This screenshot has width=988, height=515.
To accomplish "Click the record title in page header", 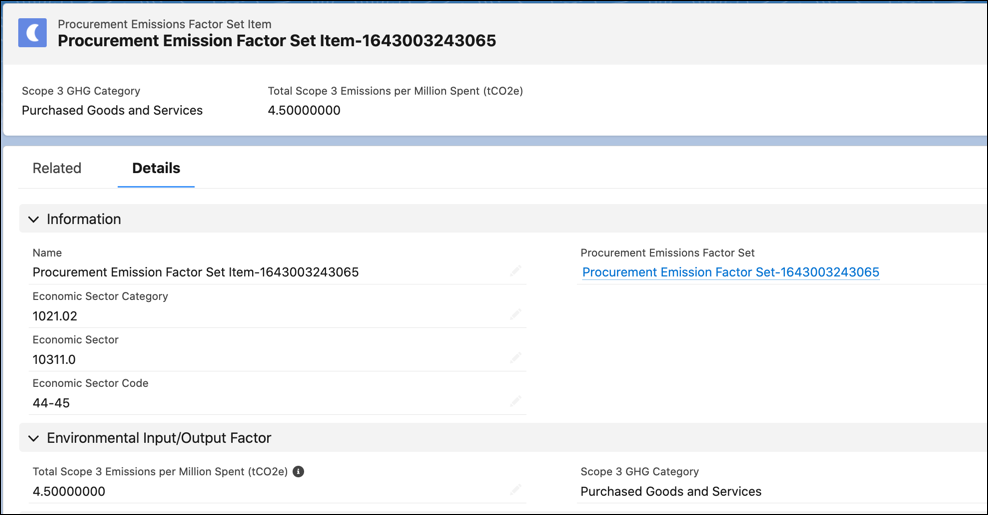I will coord(277,41).
